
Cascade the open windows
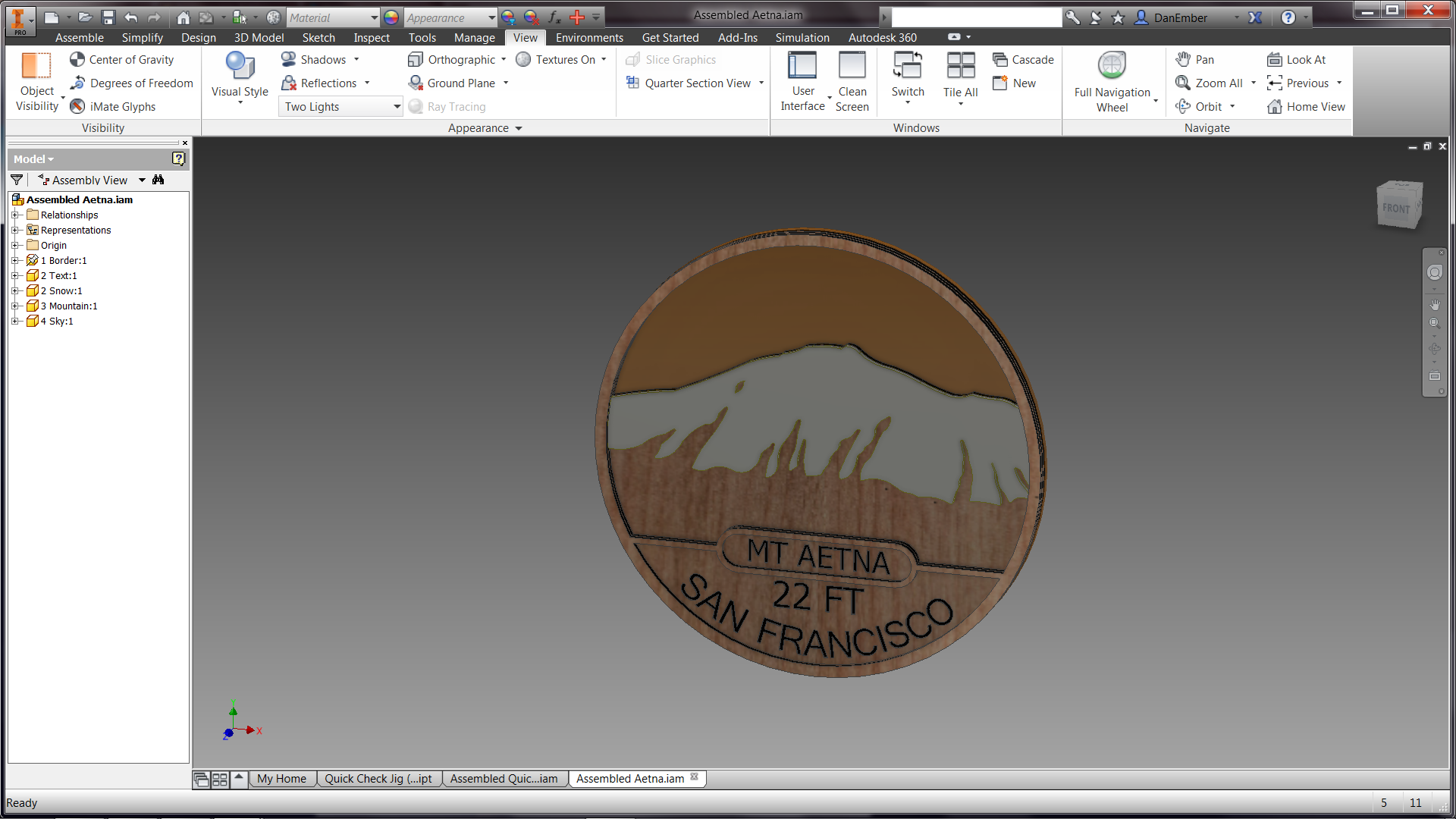[x=1023, y=60]
